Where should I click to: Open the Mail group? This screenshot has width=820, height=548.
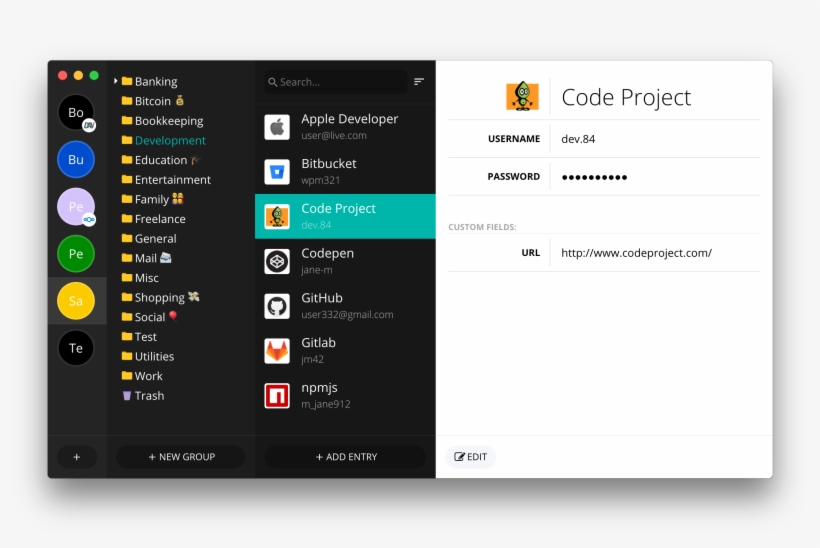pos(146,258)
